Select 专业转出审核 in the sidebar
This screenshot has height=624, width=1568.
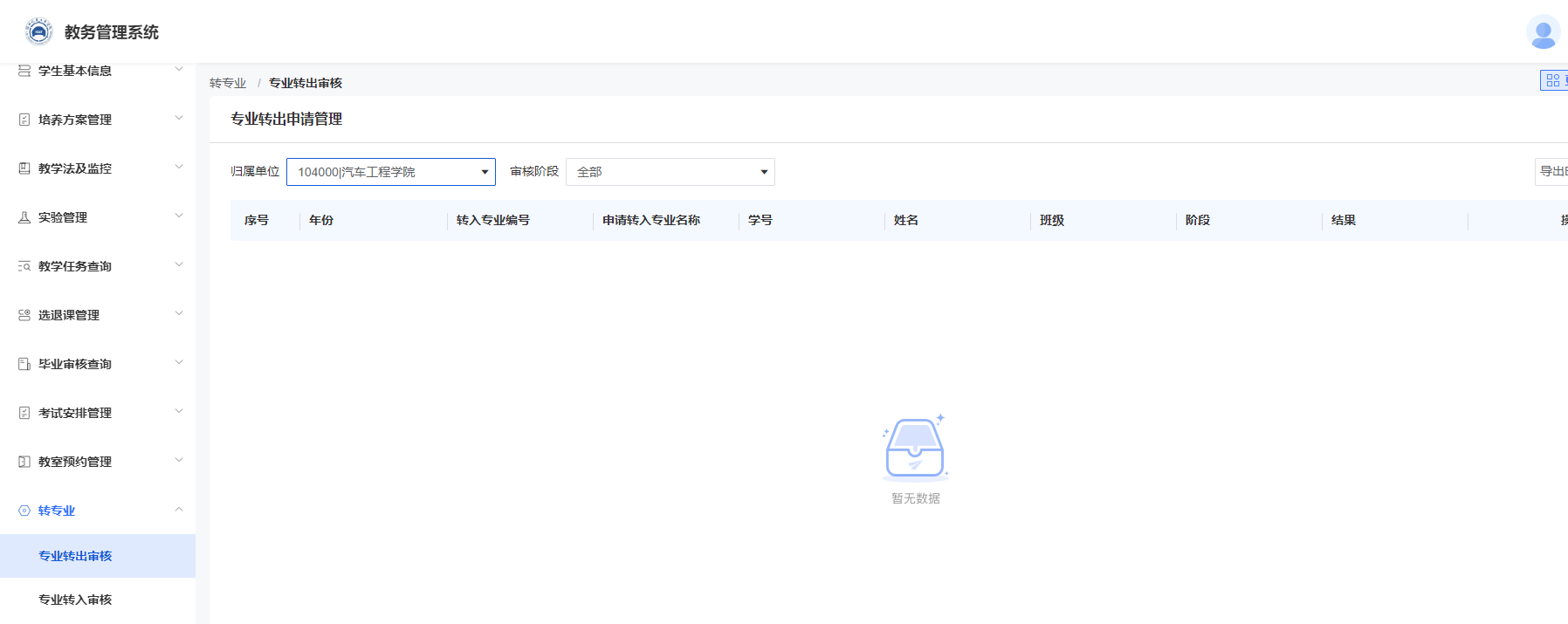point(75,556)
